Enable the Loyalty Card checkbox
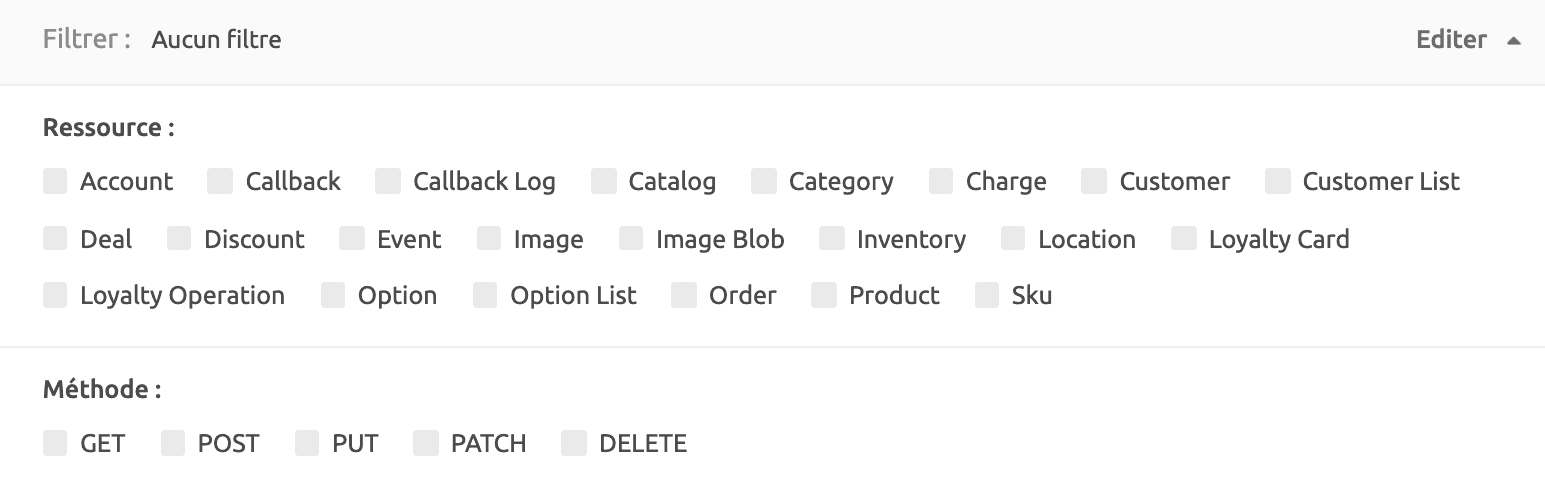Screen dimensions: 1545x489 click(1184, 239)
